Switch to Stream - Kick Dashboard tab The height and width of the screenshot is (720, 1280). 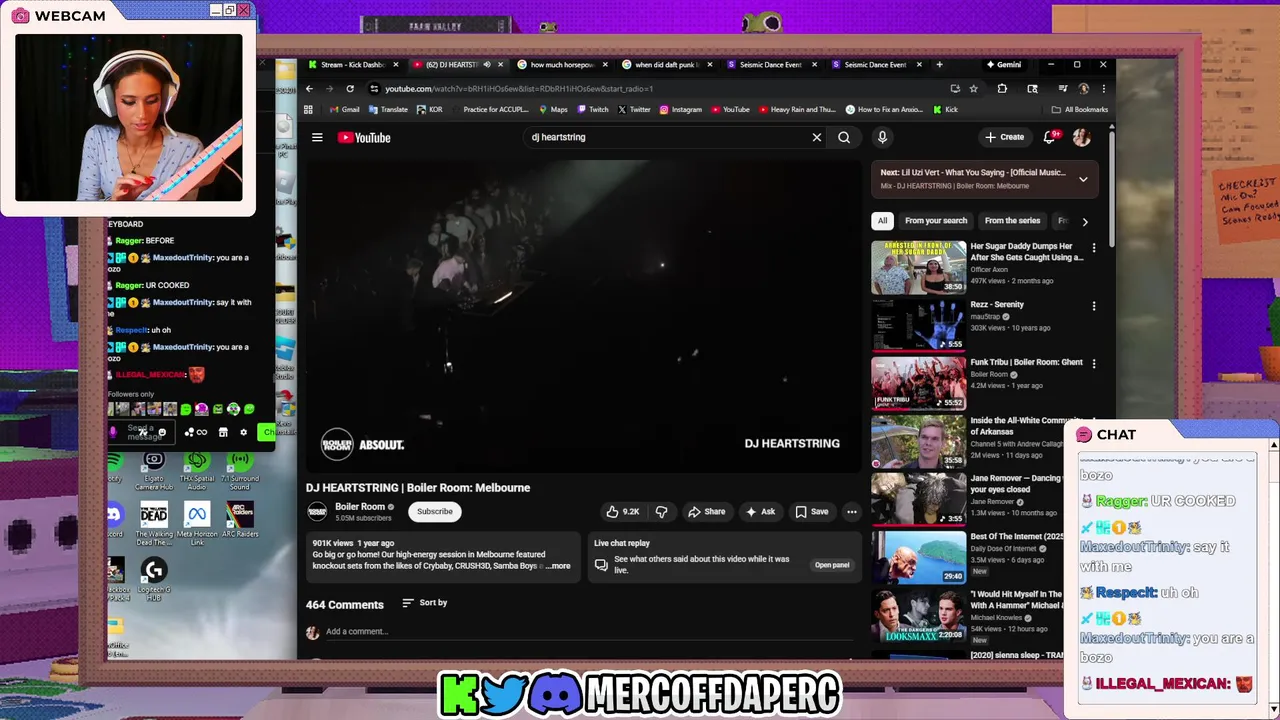click(x=352, y=65)
